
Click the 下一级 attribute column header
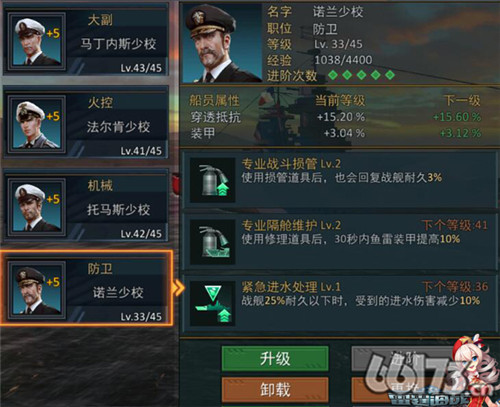tap(462, 100)
